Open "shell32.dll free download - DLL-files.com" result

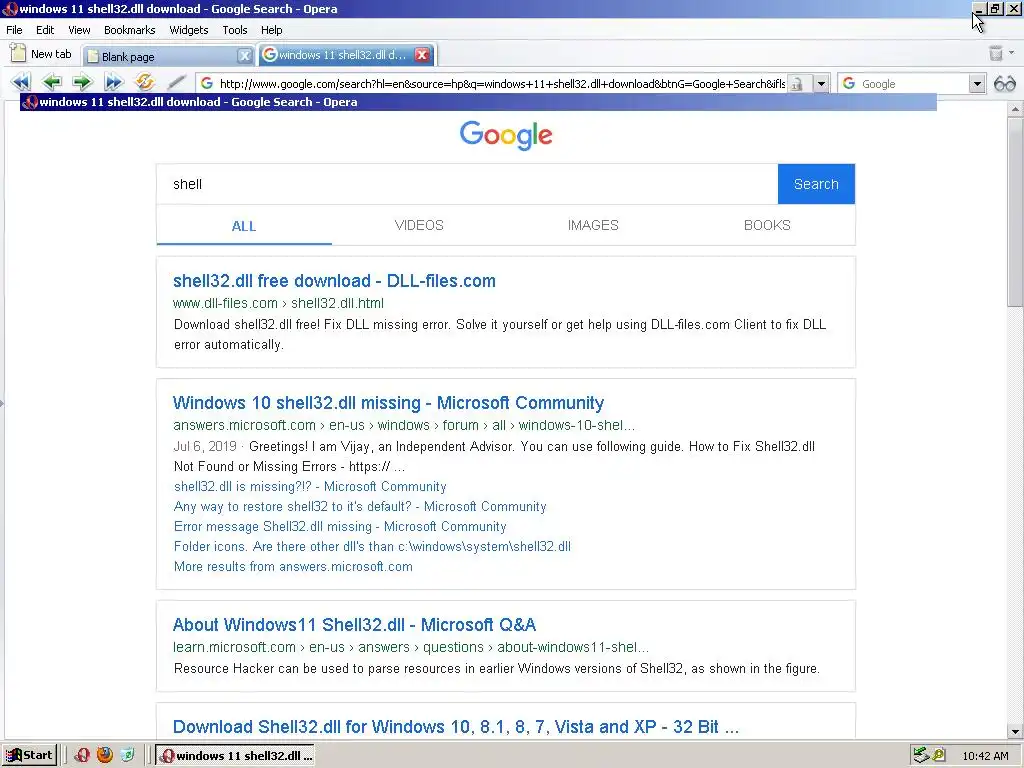coord(334,281)
